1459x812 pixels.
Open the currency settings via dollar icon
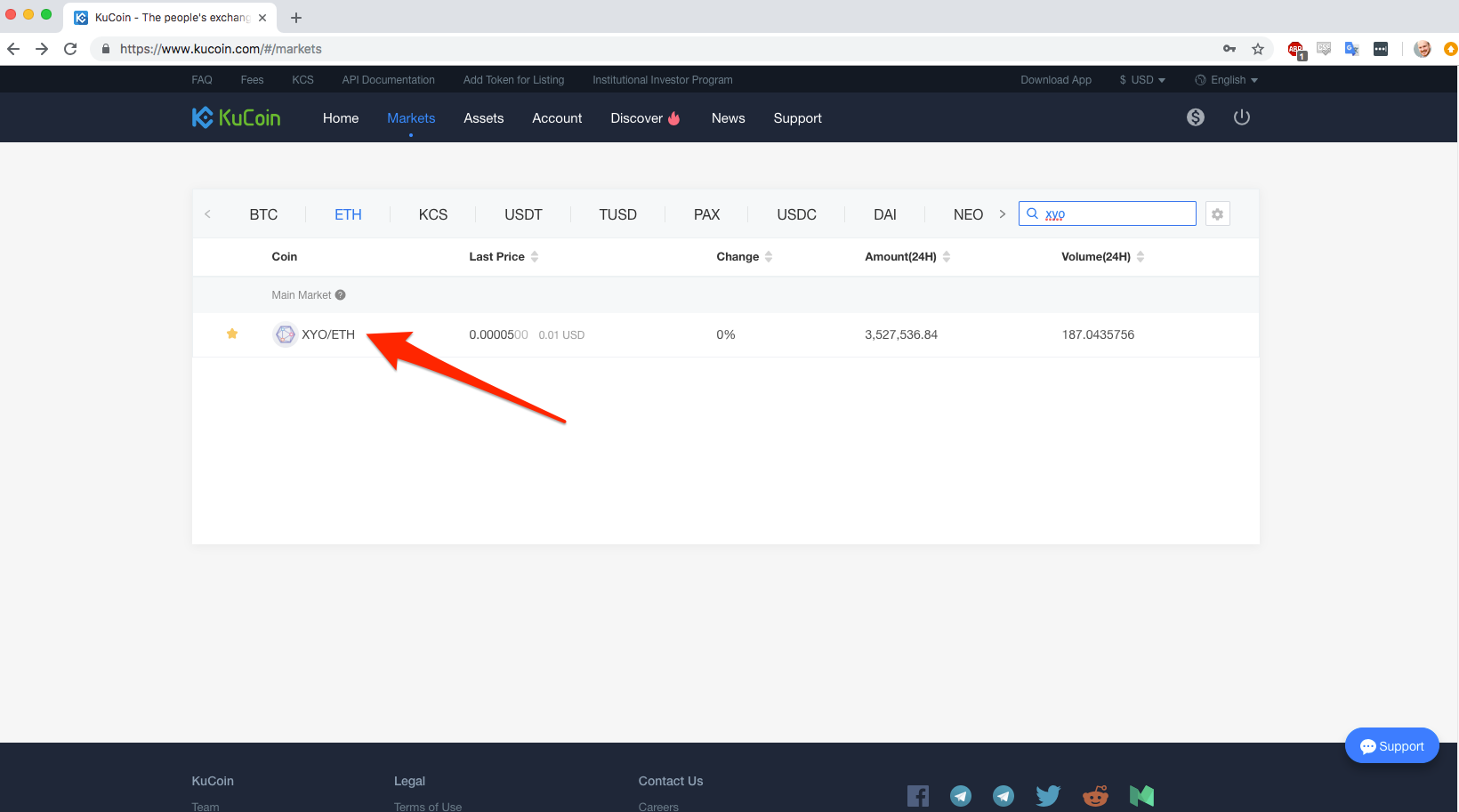pyautogui.click(x=1196, y=117)
